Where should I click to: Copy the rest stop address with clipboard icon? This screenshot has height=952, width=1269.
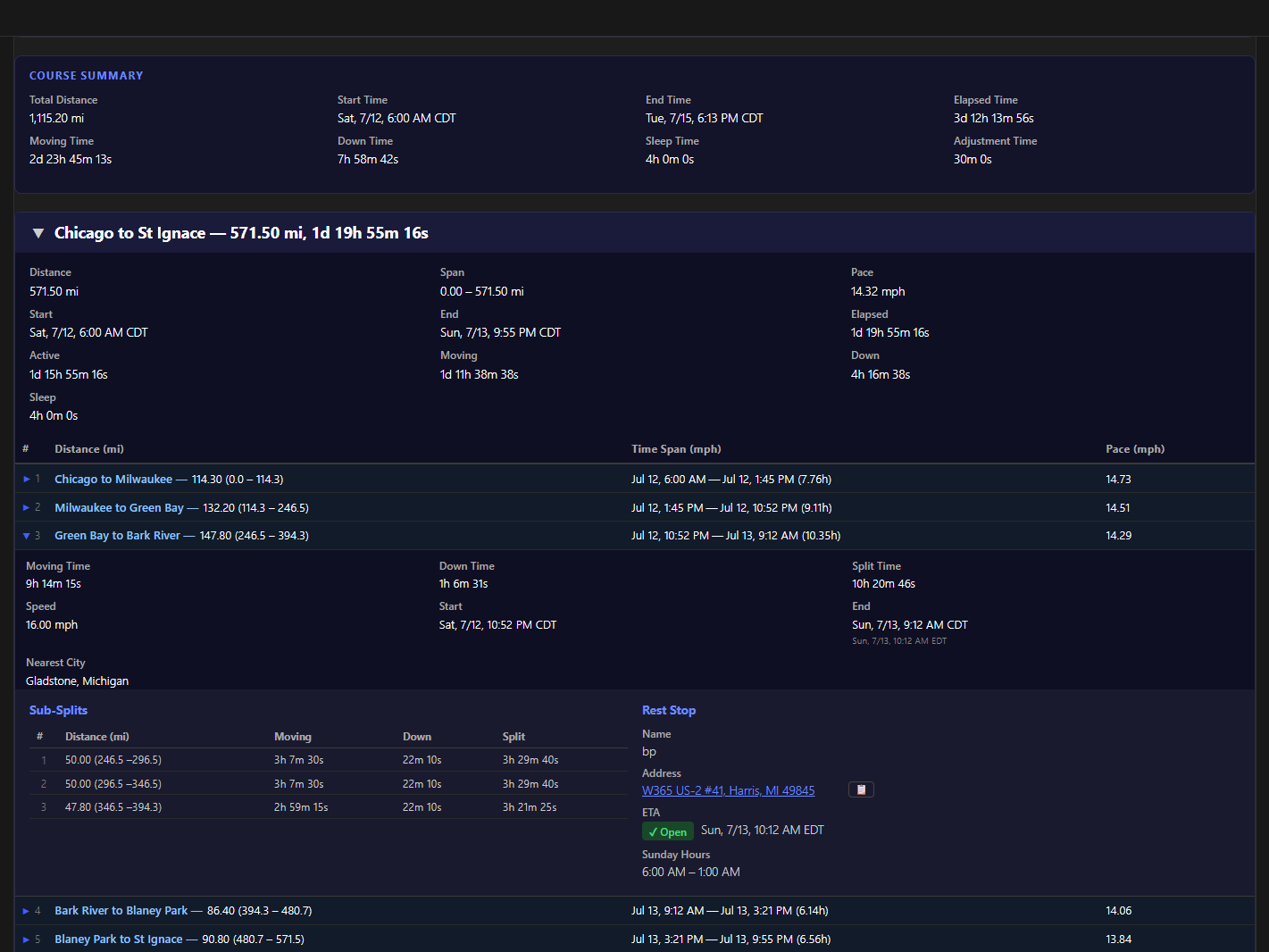coord(860,789)
